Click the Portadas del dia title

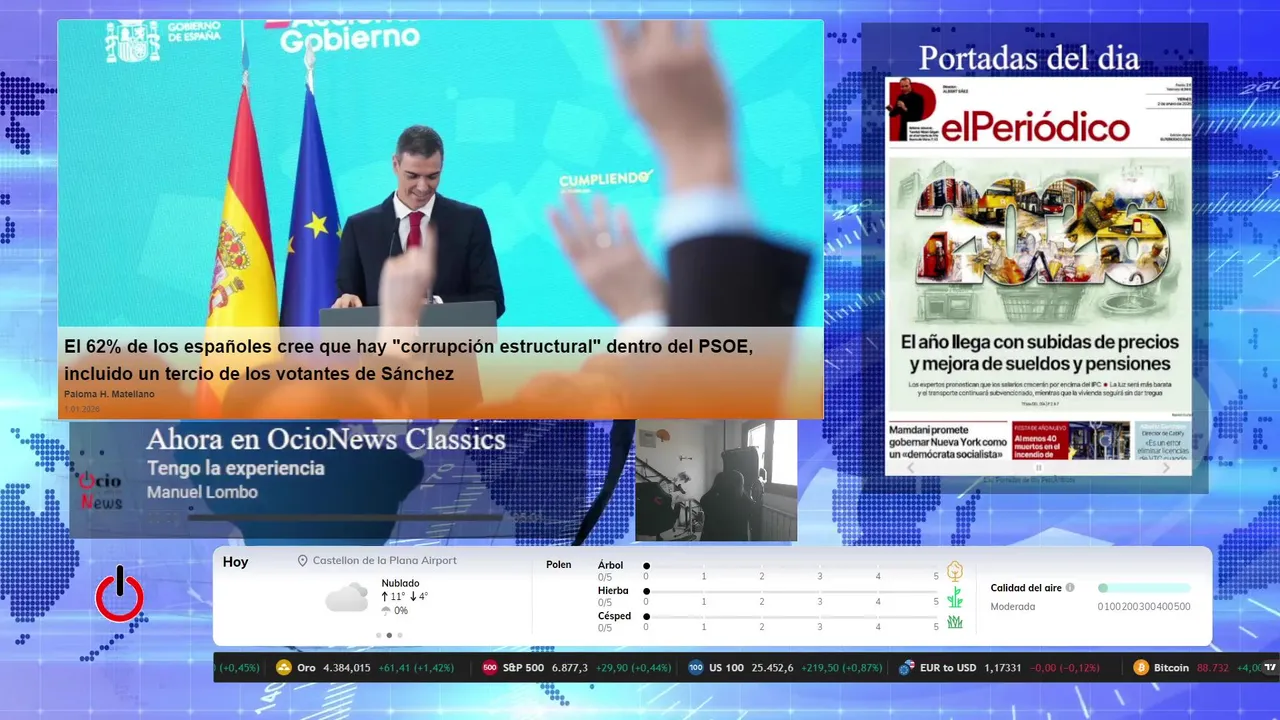(1029, 58)
